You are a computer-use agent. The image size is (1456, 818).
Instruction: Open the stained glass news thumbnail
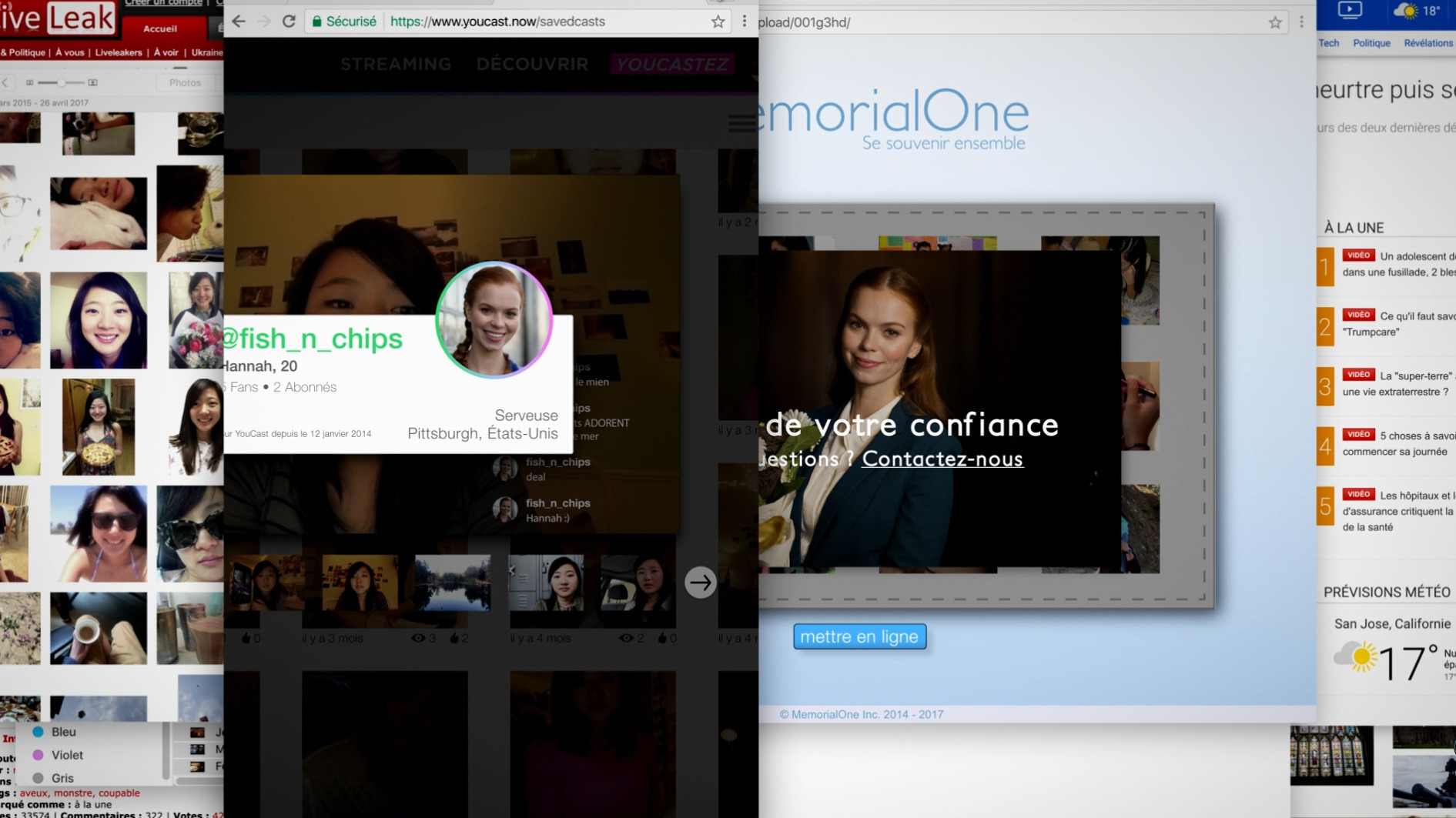[1331, 755]
